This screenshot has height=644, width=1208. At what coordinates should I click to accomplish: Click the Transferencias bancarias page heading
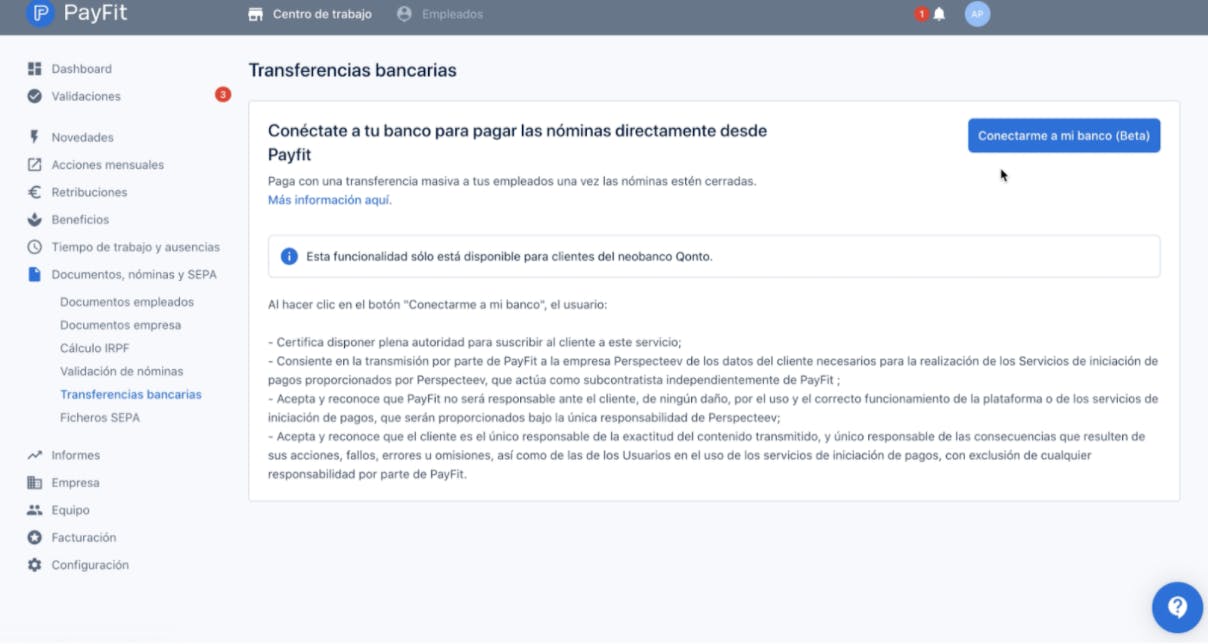[352, 71]
